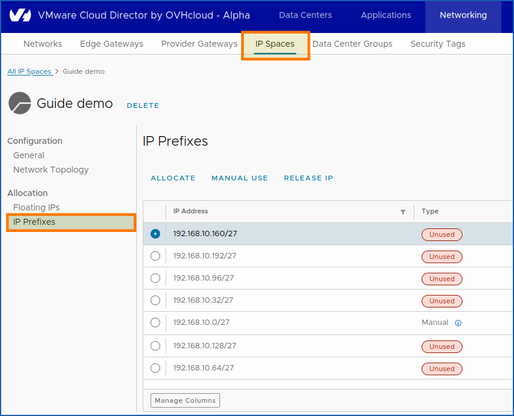The image size is (514, 416).
Task: Open the Applications top menu
Action: click(x=386, y=15)
